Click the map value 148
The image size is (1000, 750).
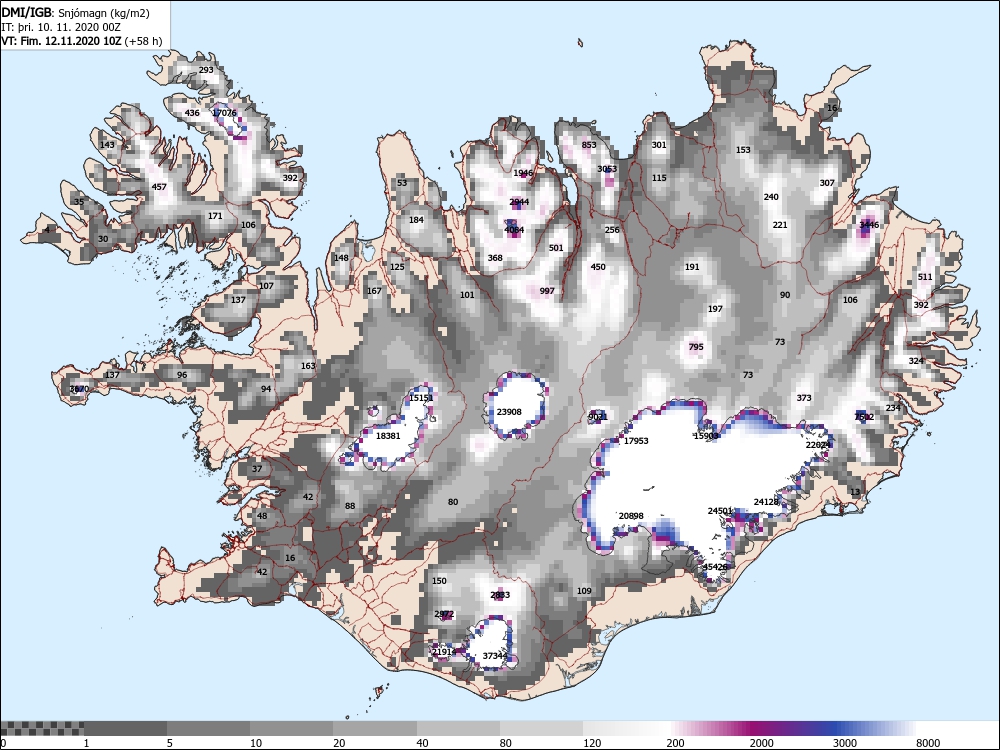(341, 258)
